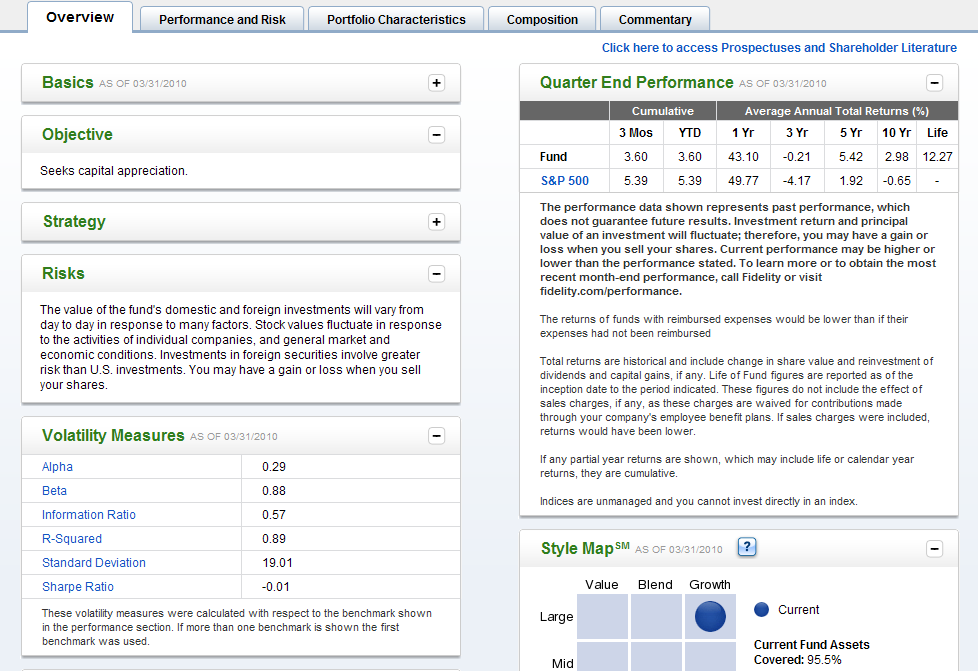The height and width of the screenshot is (671, 978).
Task: Switch to Performance and Risk tab
Action: click(222, 19)
